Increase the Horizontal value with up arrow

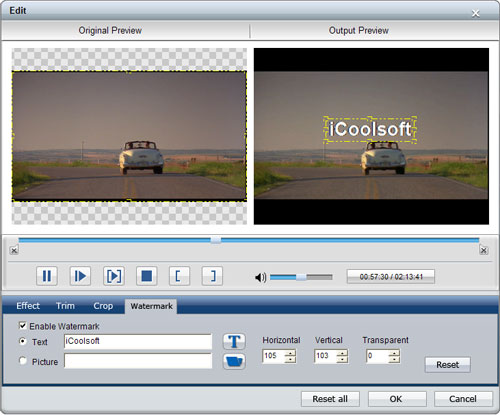coord(290,353)
